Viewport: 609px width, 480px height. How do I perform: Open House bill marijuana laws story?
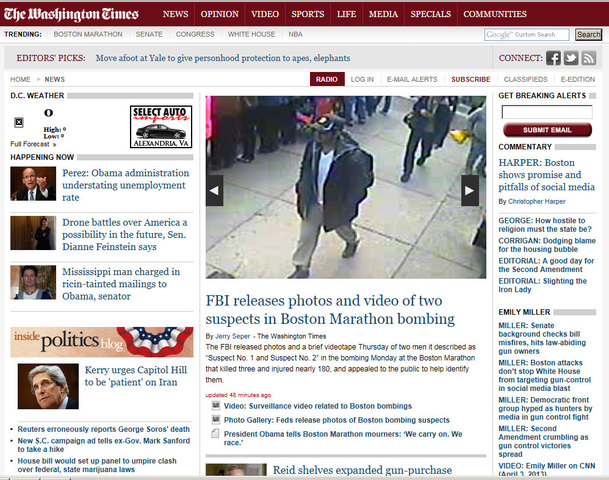click(97, 465)
